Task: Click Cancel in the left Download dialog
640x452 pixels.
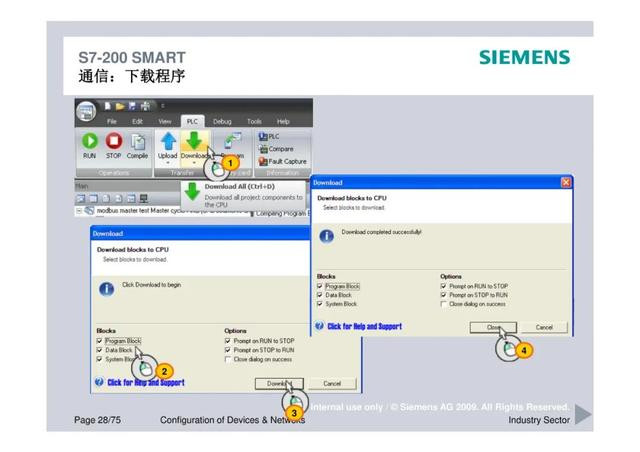Action: [x=332, y=383]
